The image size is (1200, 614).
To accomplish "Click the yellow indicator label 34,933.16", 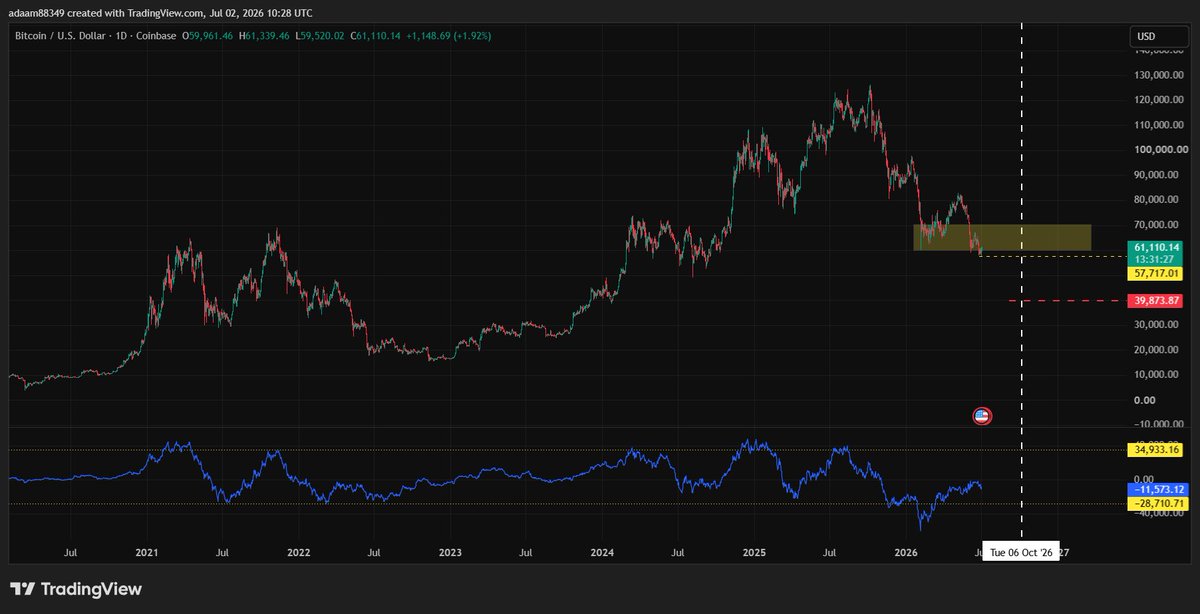I will pos(1155,450).
